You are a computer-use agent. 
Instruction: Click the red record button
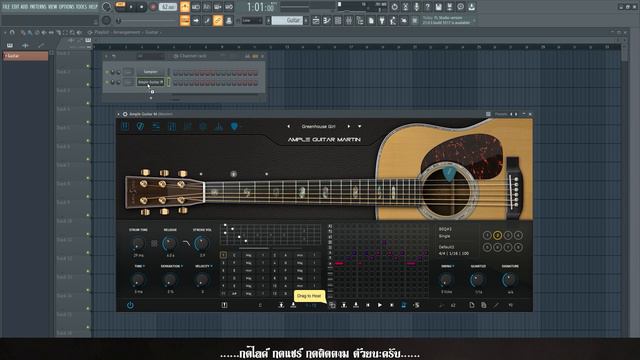pyautogui.click(x=153, y=7)
